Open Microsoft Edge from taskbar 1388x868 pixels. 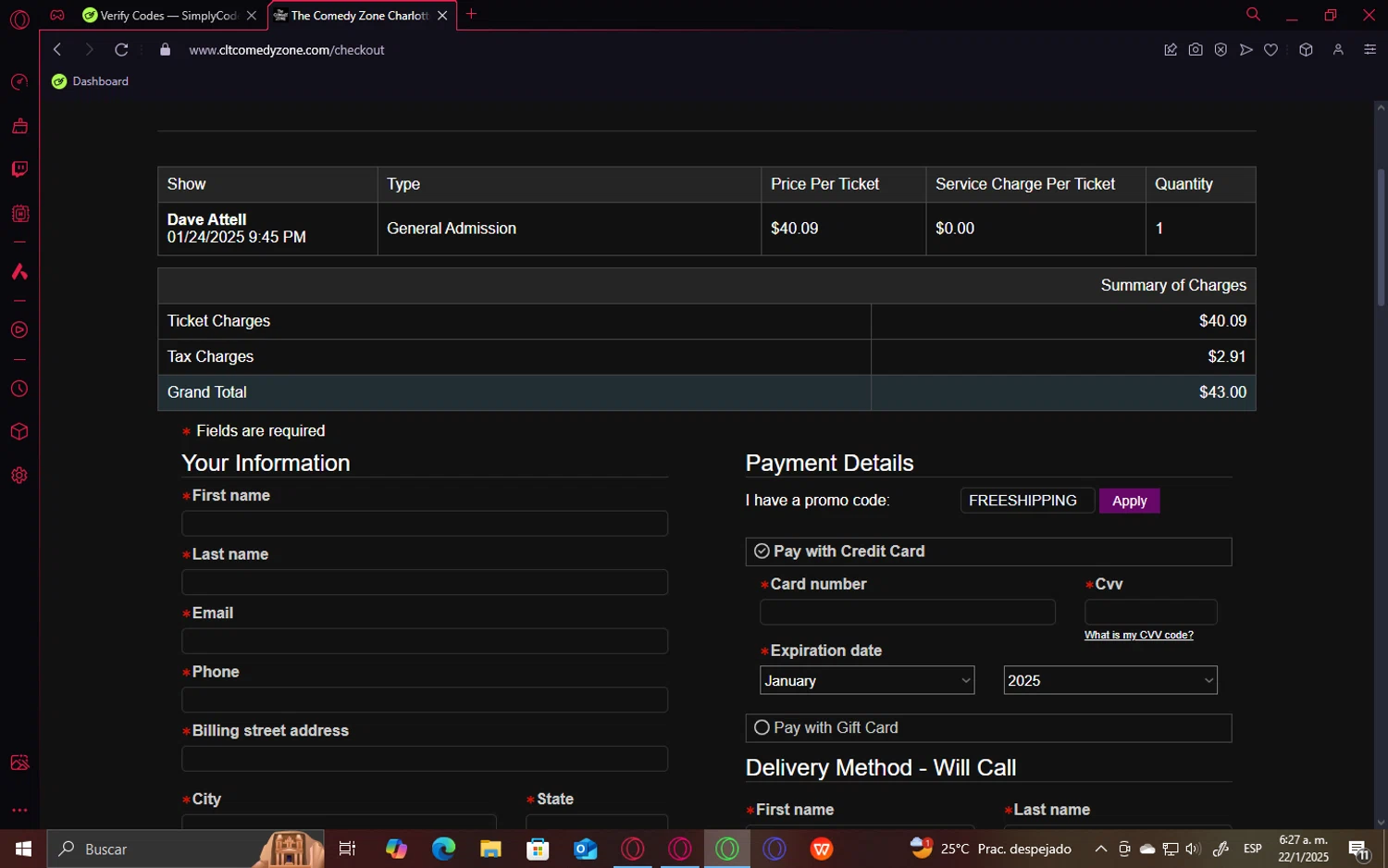pyautogui.click(x=443, y=849)
